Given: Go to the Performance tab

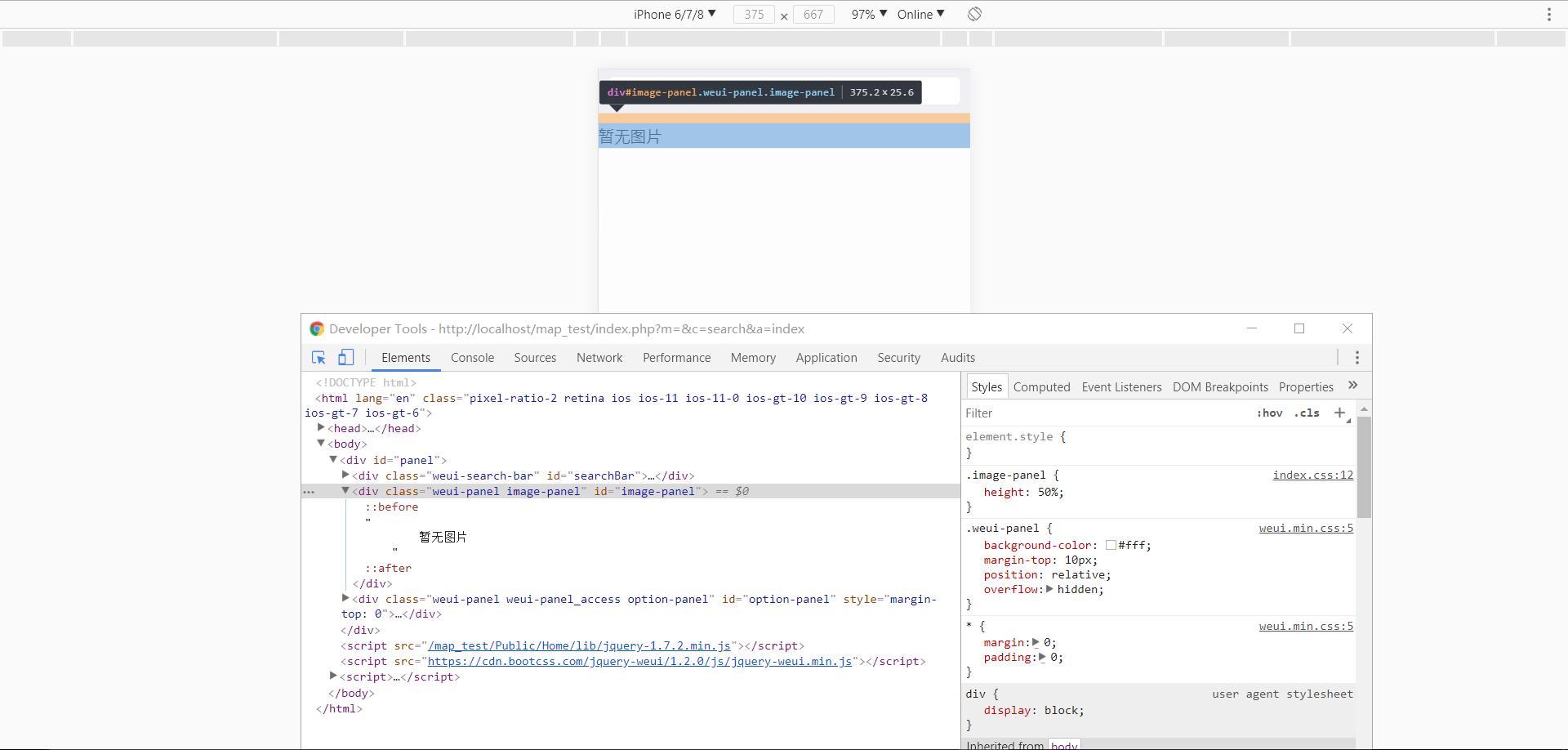Looking at the screenshot, I should coord(676,358).
